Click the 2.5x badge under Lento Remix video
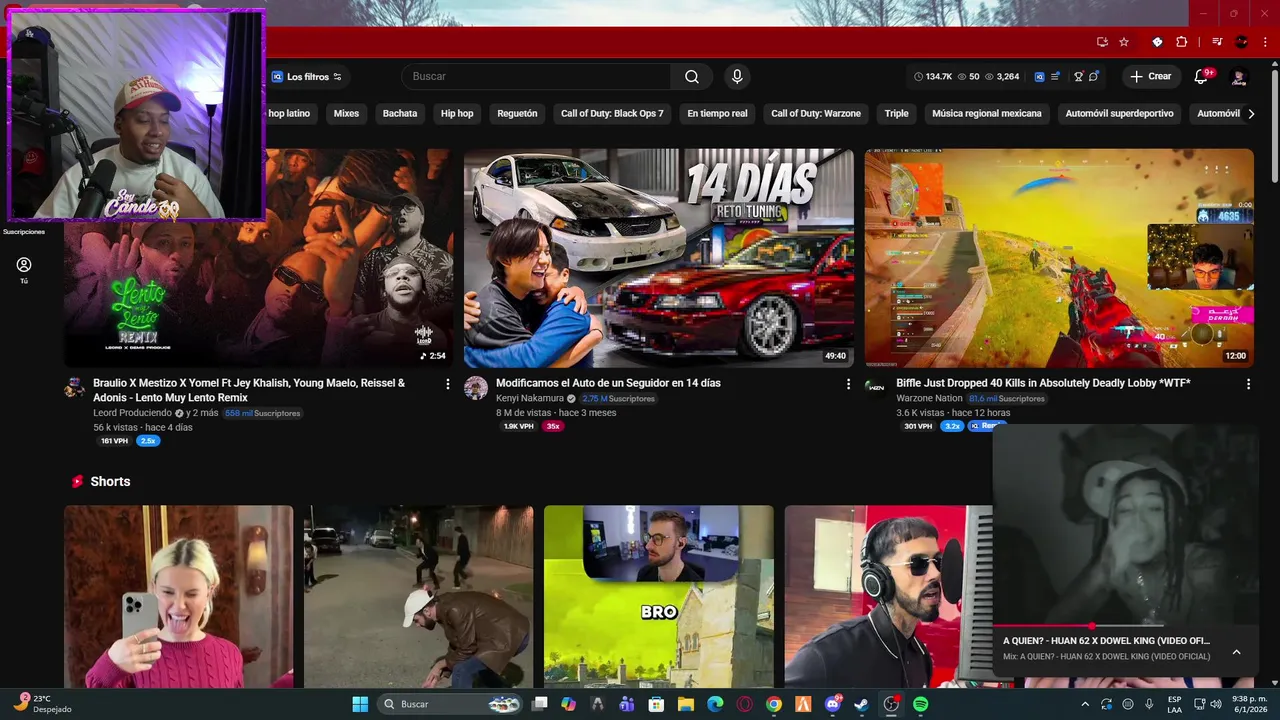The height and width of the screenshot is (720, 1280). 148,441
